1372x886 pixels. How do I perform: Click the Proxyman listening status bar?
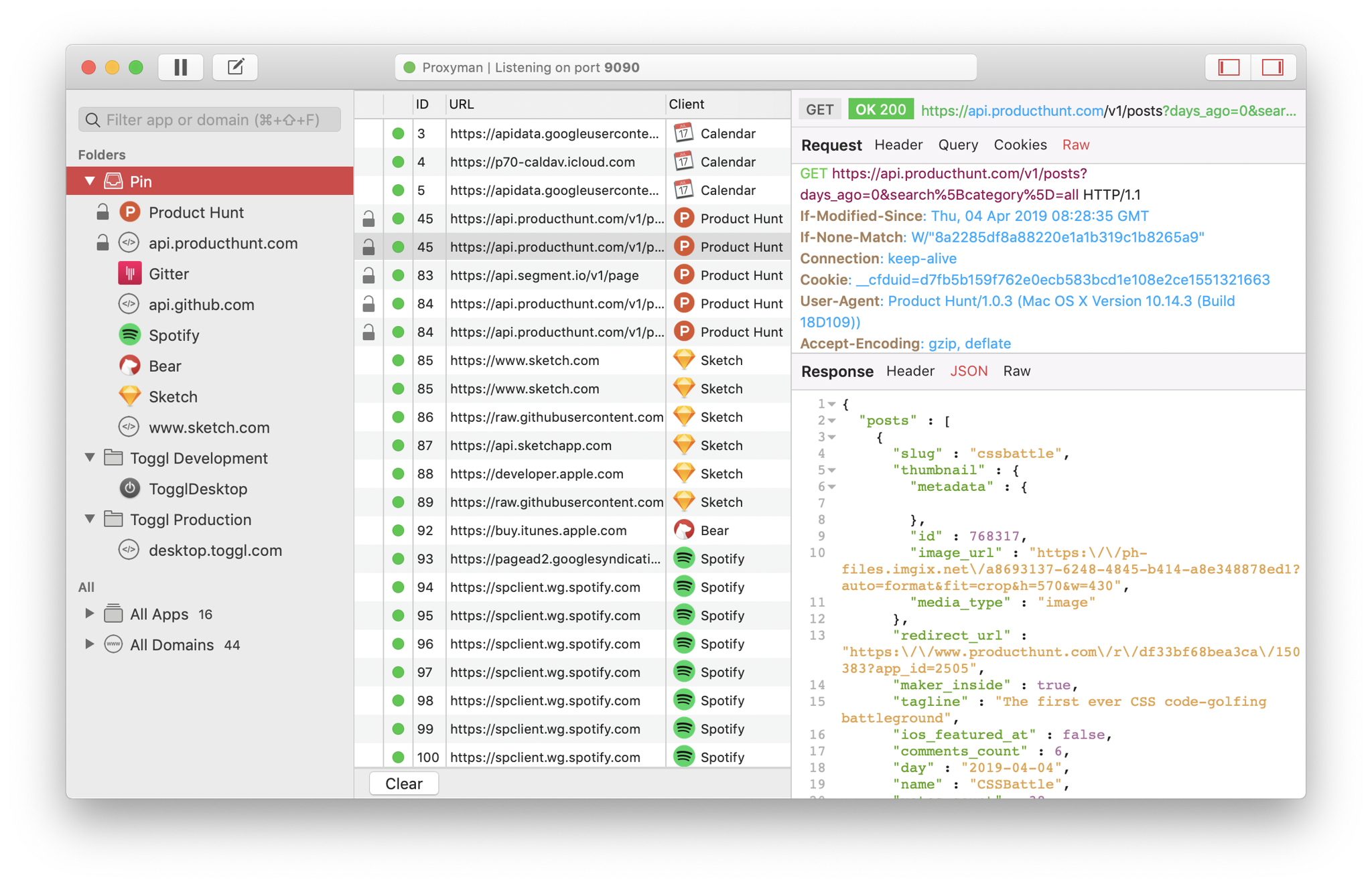click(685, 67)
